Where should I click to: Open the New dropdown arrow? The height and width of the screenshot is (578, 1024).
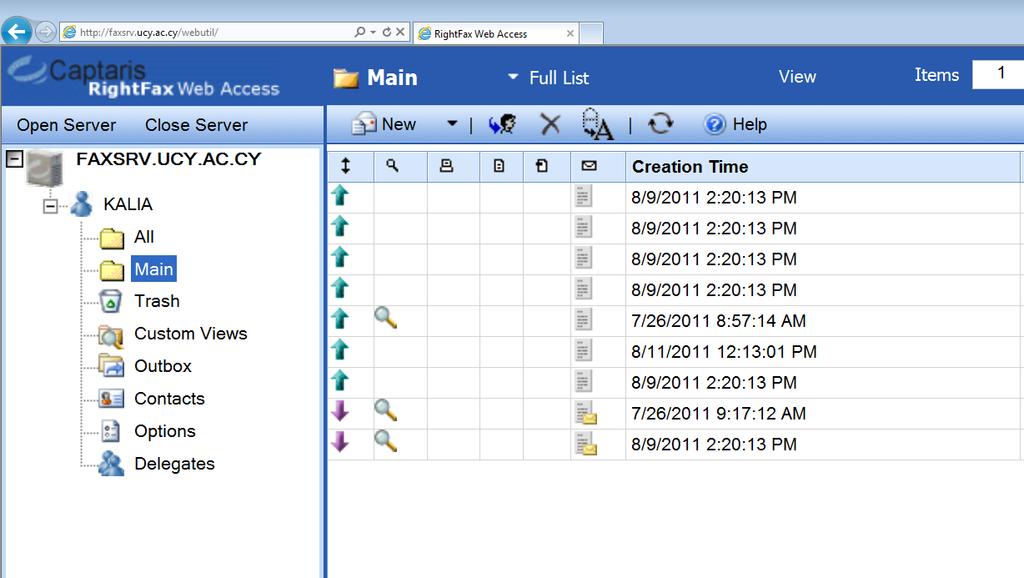tap(452, 123)
